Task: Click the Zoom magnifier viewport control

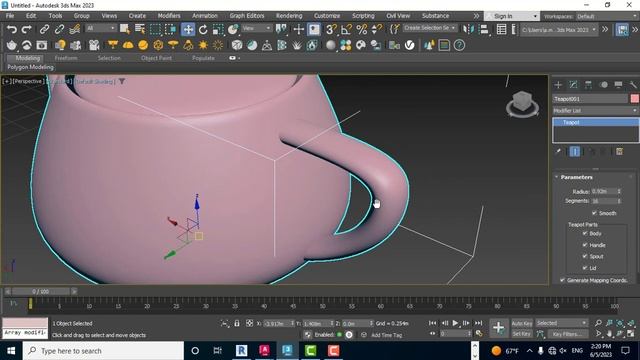Action: pos(598,323)
